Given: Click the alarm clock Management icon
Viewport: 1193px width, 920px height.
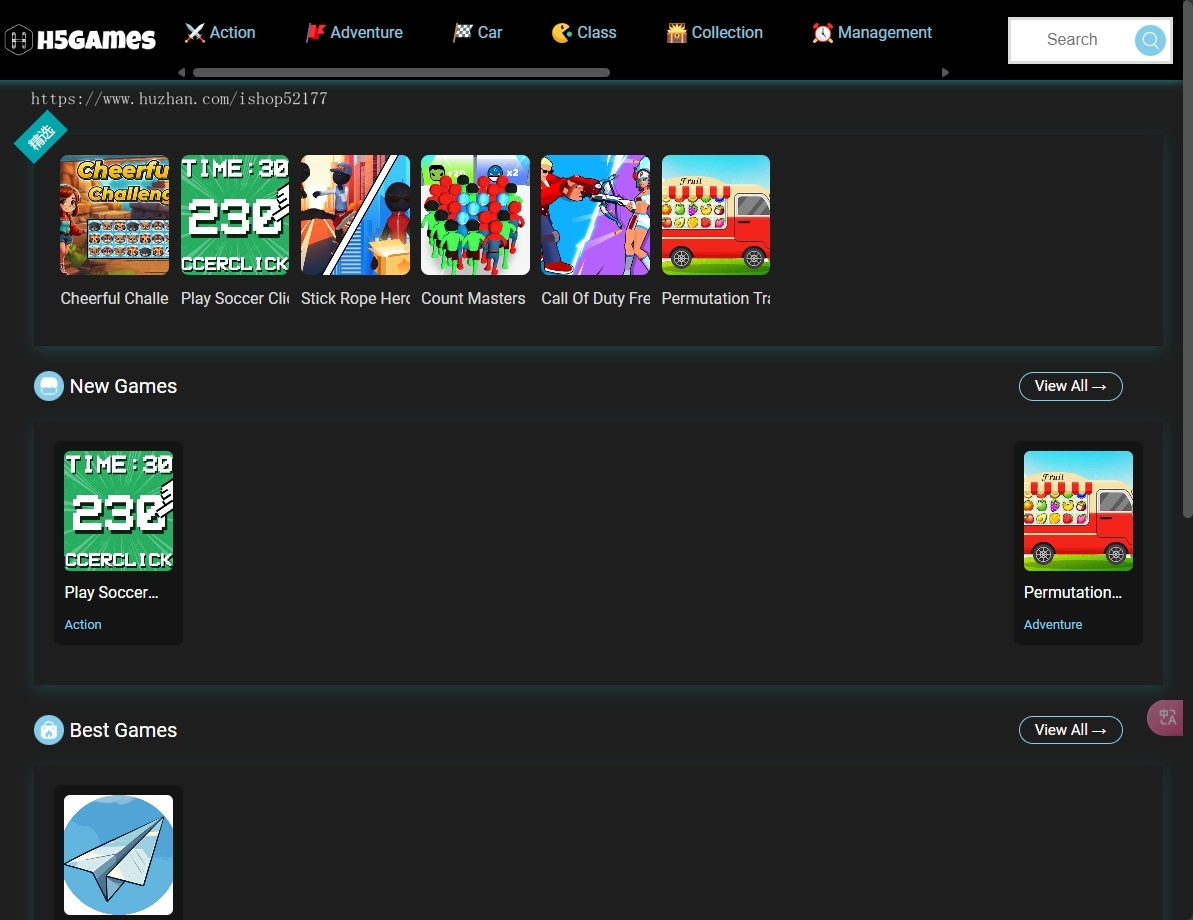Looking at the screenshot, I should click(x=822, y=33).
